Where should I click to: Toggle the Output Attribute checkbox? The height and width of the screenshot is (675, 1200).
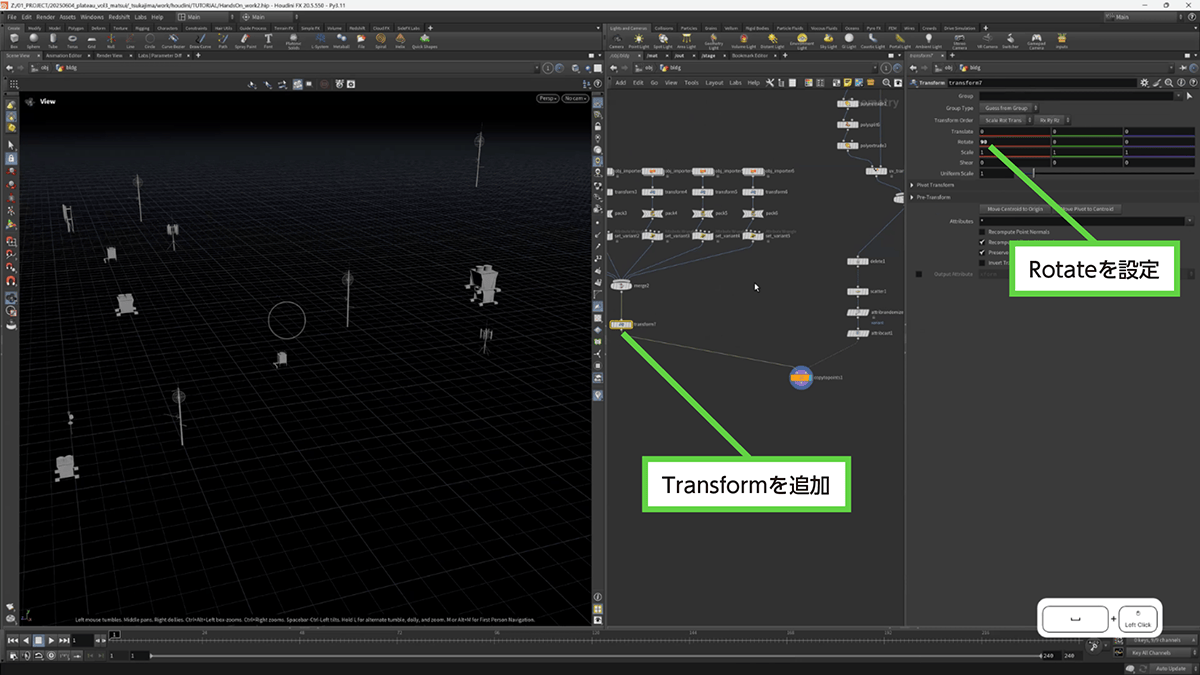[919, 273]
